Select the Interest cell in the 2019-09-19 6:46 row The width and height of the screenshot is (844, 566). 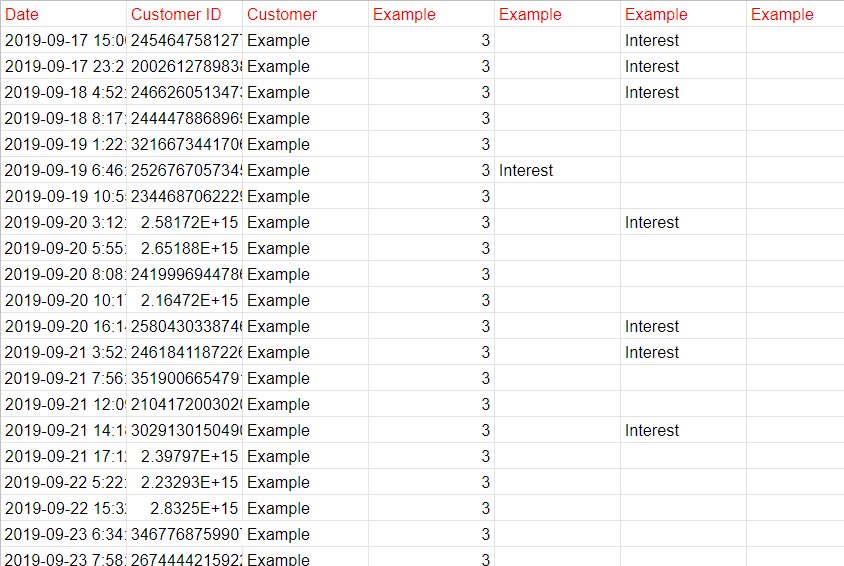(x=556, y=170)
